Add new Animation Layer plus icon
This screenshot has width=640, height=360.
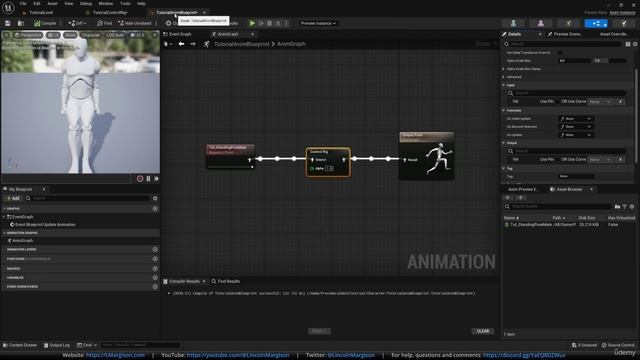[155, 249]
